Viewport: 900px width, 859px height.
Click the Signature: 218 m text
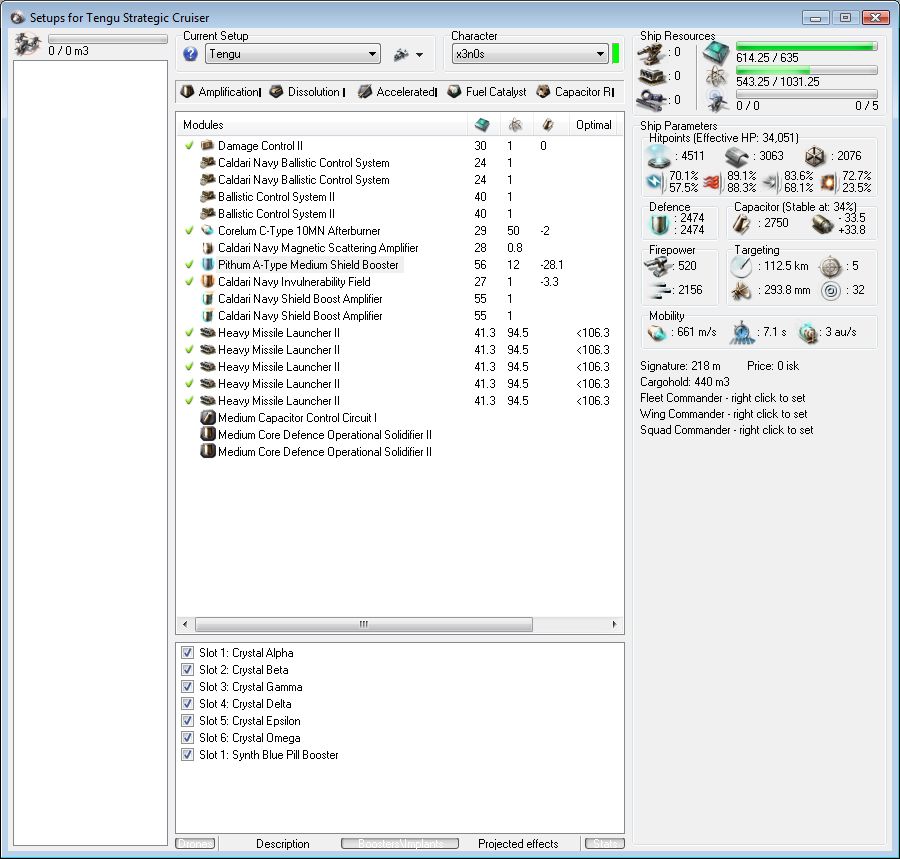pyautogui.click(x=680, y=366)
